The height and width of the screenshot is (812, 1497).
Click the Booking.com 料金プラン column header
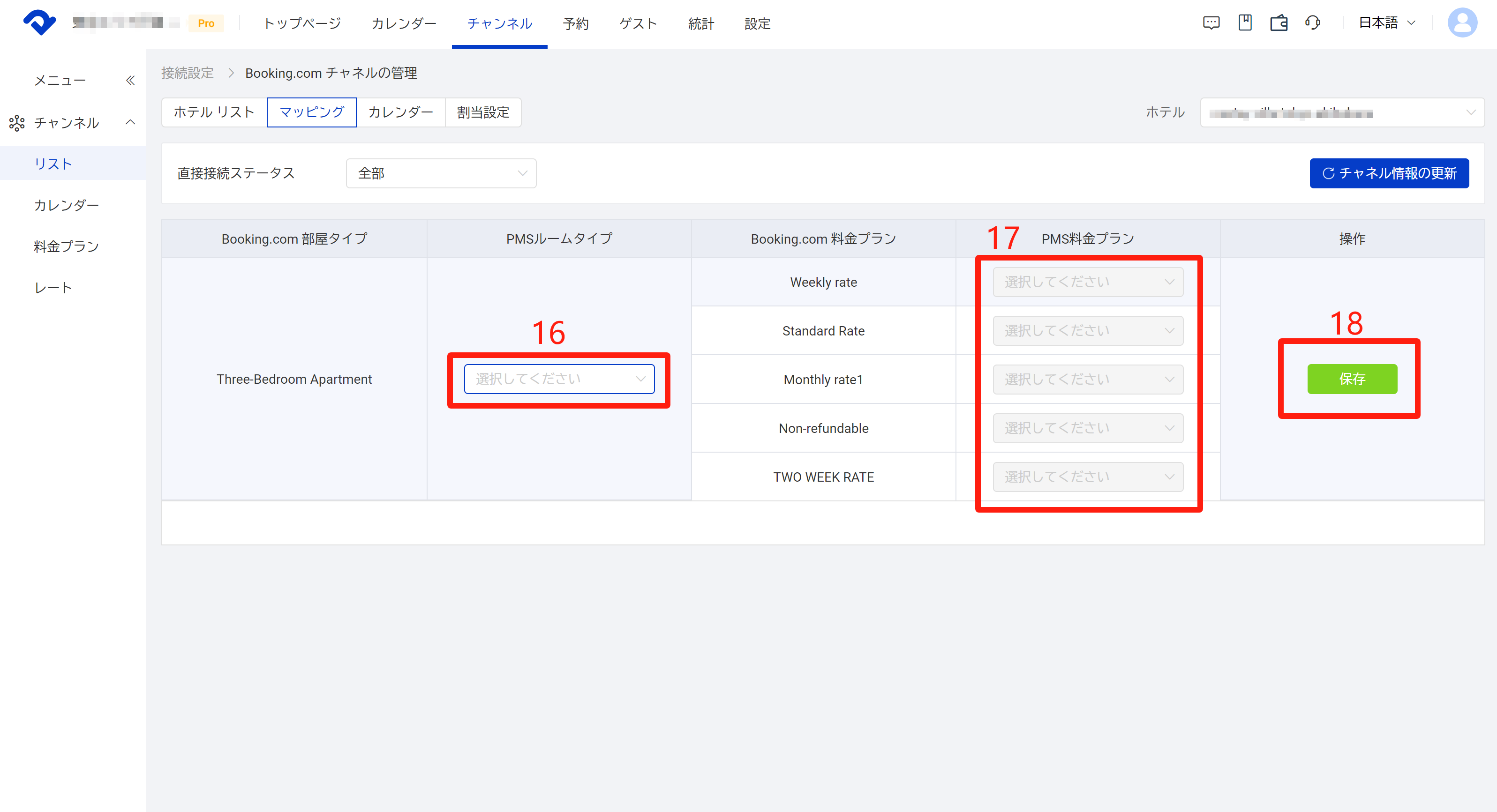(x=823, y=238)
